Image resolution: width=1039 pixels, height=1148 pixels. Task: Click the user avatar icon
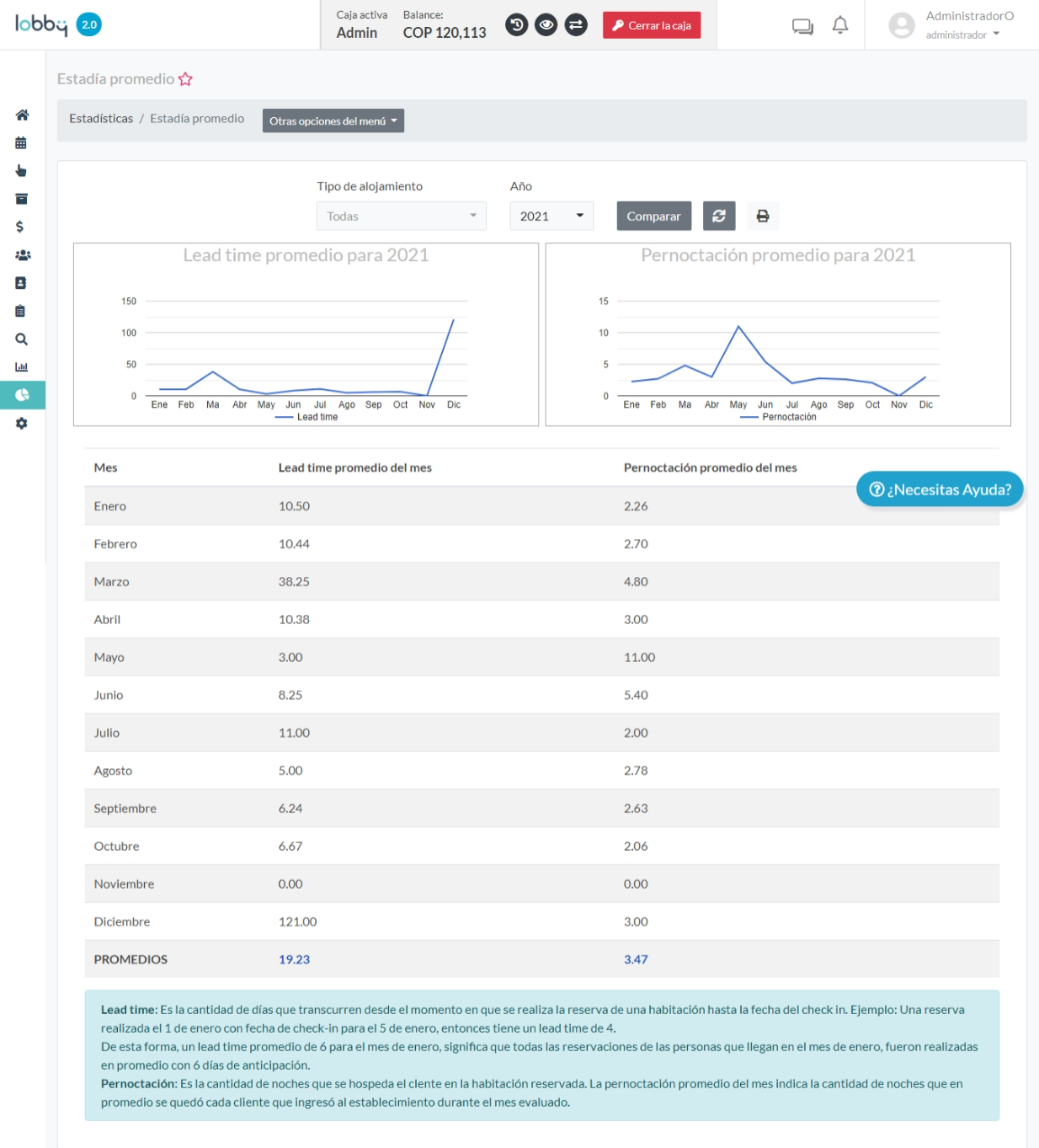tap(902, 25)
